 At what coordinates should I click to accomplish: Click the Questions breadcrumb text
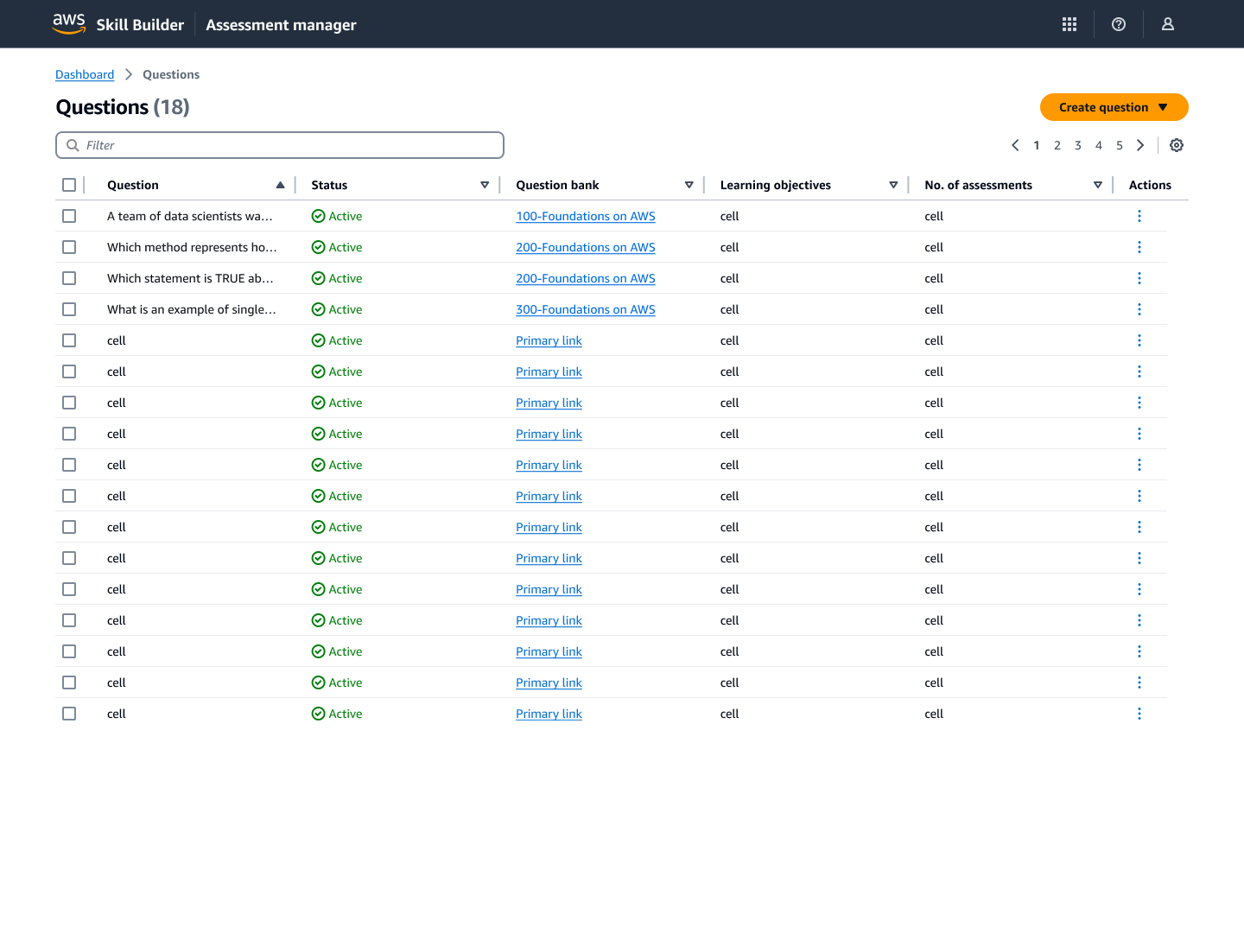171,74
